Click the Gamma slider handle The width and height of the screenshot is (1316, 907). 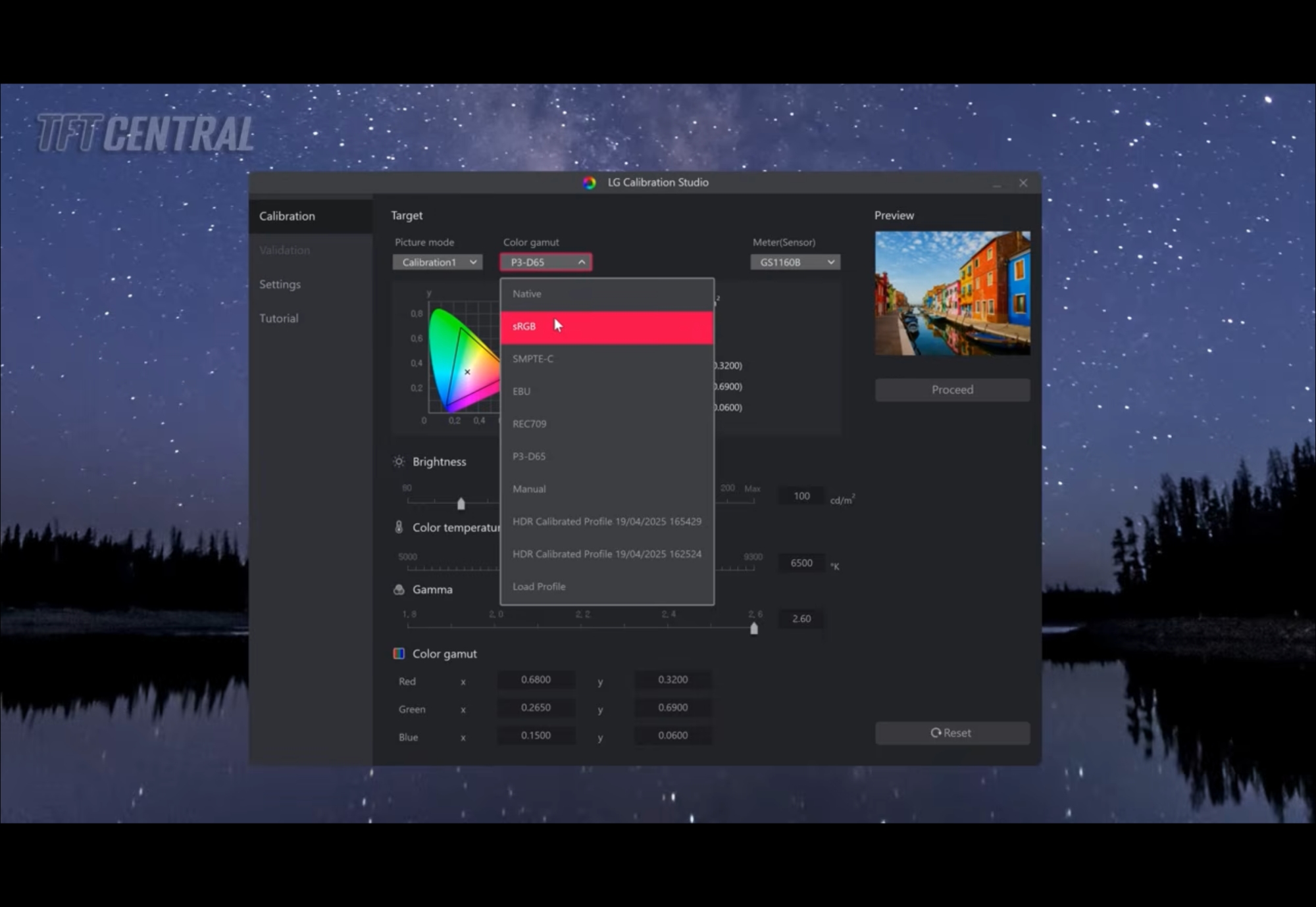pyautogui.click(x=754, y=629)
